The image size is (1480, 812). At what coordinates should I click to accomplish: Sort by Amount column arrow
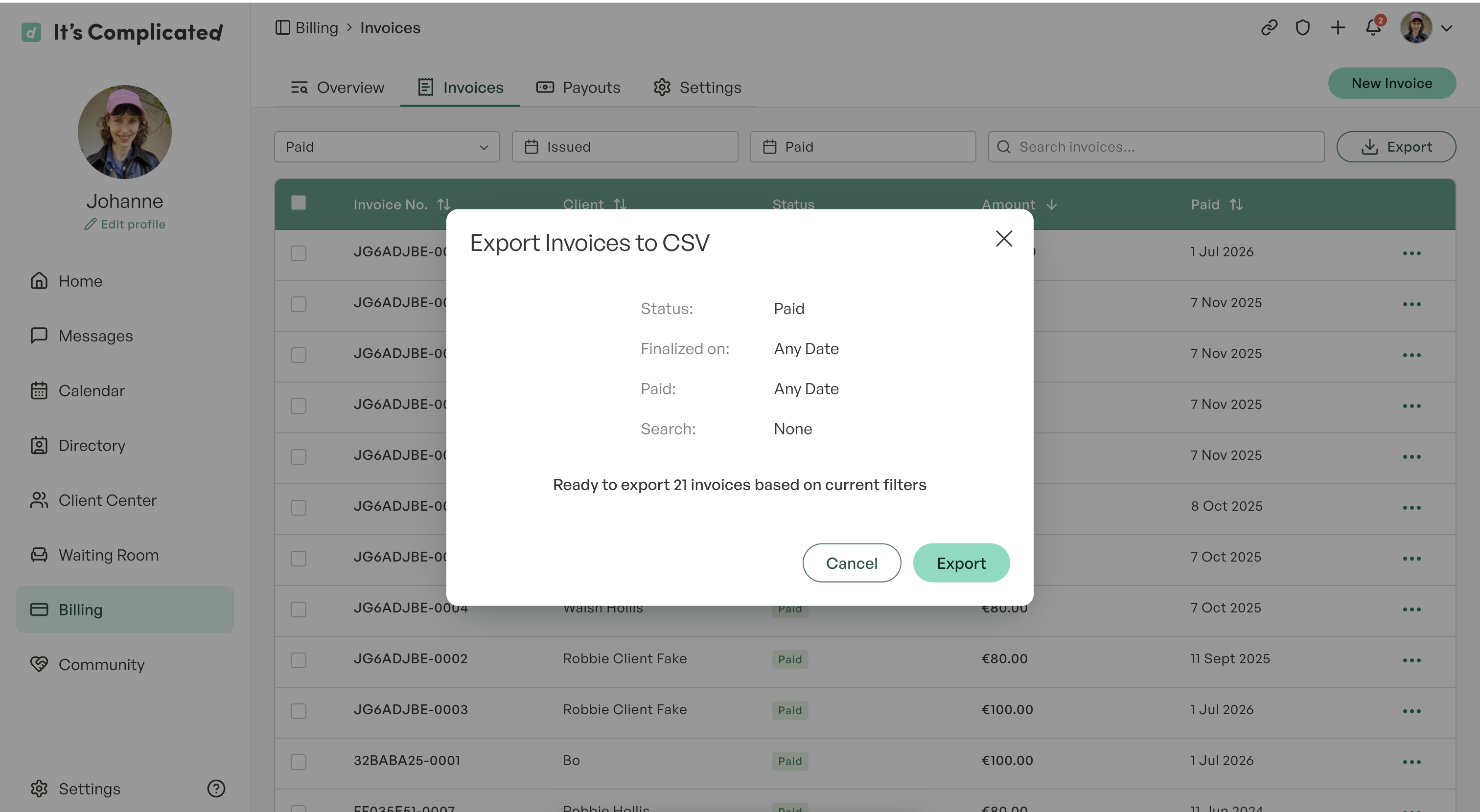pyautogui.click(x=1051, y=204)
